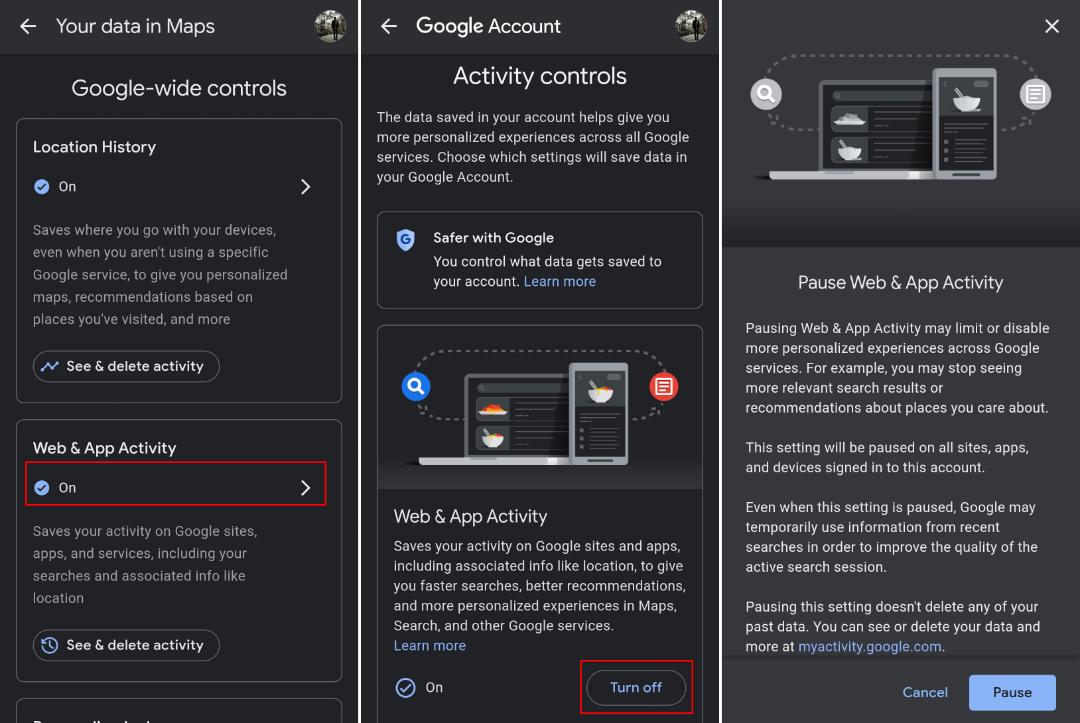This screenshot has width=1080, height=723.
Task: See & delete activity under Location History
Action: tap(126, 366)
